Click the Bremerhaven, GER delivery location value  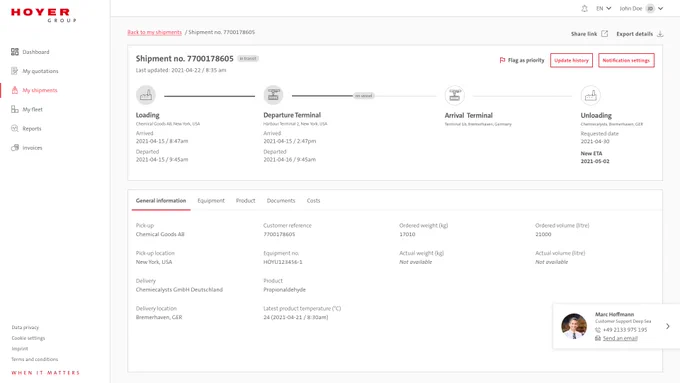(x=159, y=317)
